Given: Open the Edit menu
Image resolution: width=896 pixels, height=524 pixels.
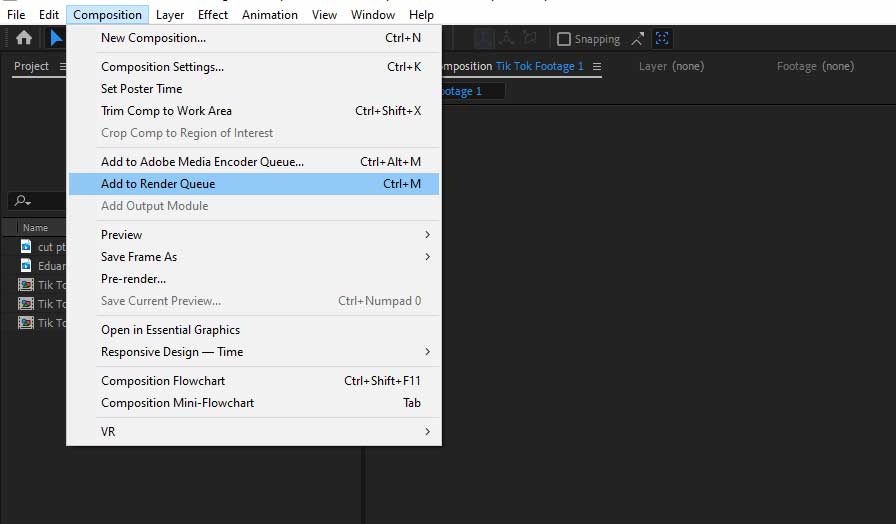Looking at the screenshot, I should [49, 15].
